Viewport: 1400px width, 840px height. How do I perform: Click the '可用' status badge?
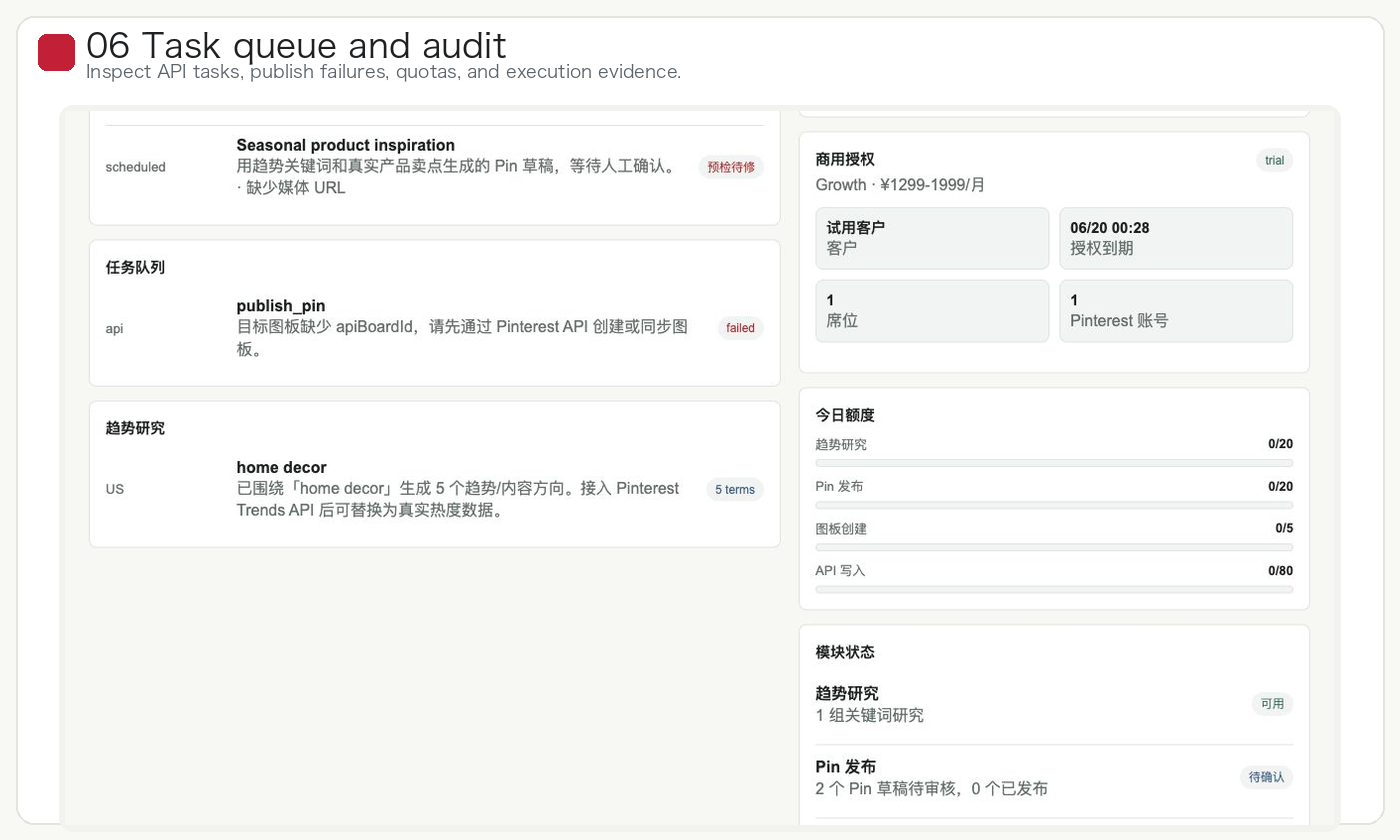coord(1272,704)
